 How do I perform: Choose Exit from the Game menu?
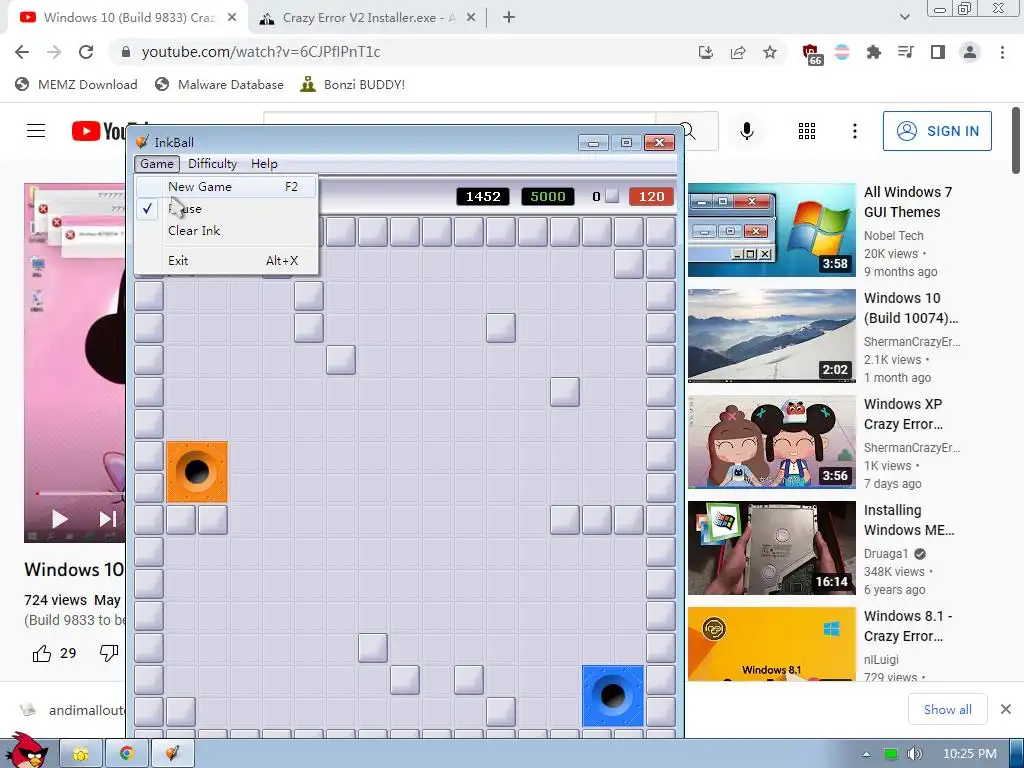point(225,261)
